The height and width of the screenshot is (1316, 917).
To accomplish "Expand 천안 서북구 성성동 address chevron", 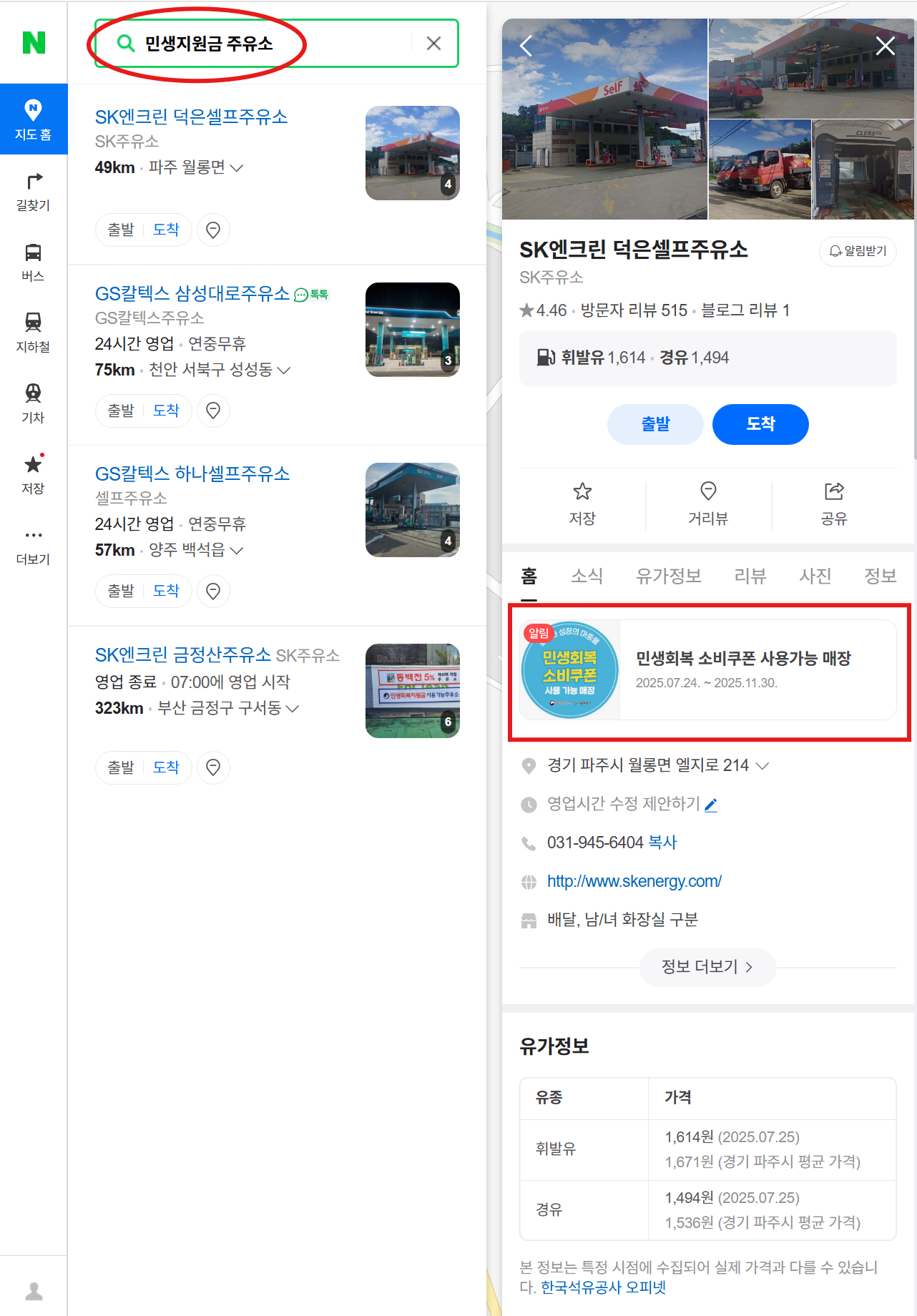I will [x=284, y=370].
